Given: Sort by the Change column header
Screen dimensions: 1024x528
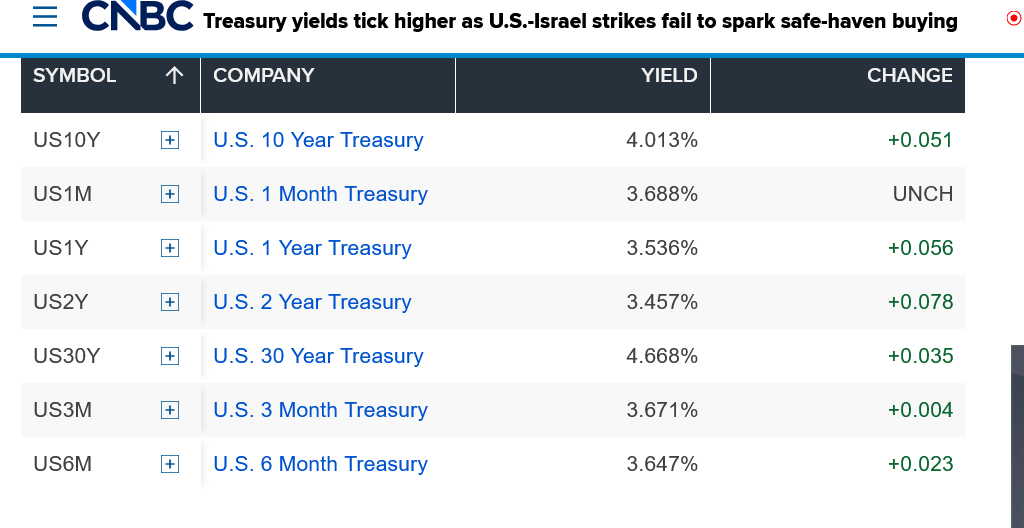Looking at the screenshot, I should coord(909,76).
